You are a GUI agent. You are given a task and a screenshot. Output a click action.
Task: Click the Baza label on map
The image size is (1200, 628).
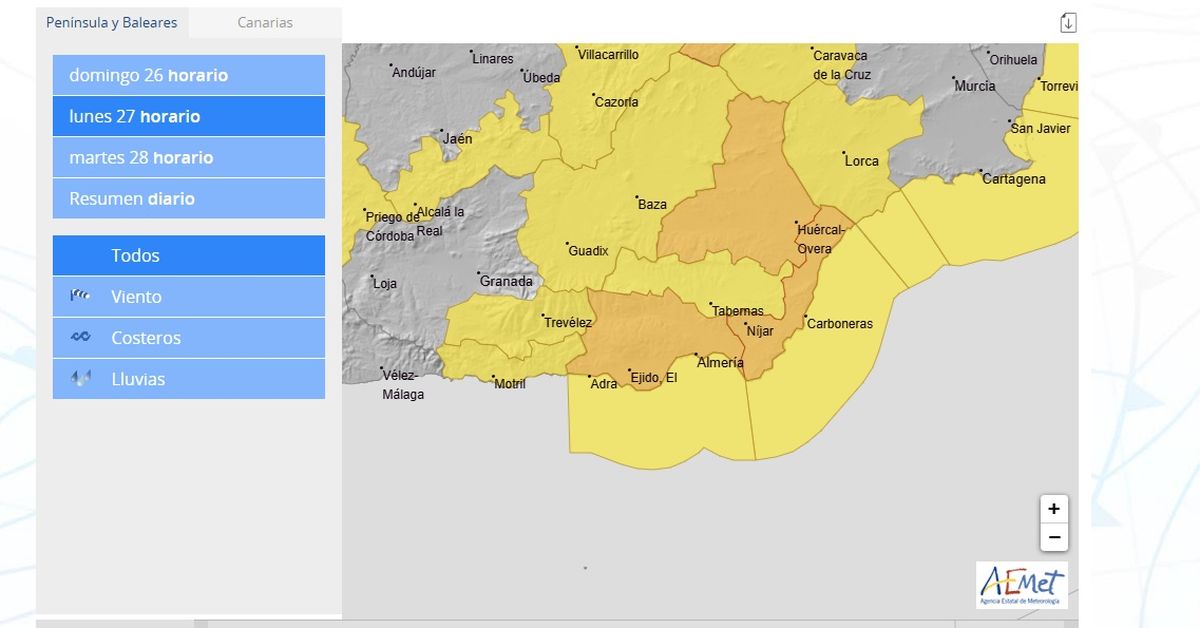(652, 205)
